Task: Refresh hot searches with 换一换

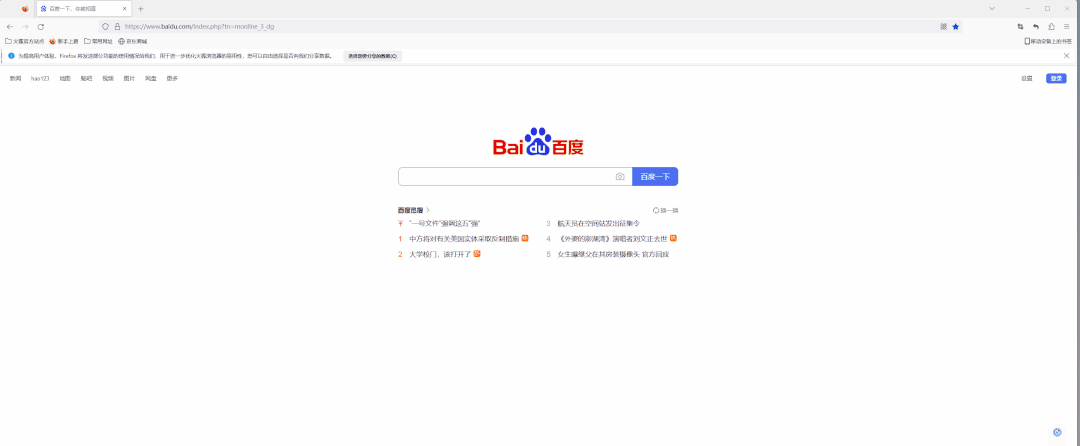Action: pyautogui.click(x=665, y=210)
